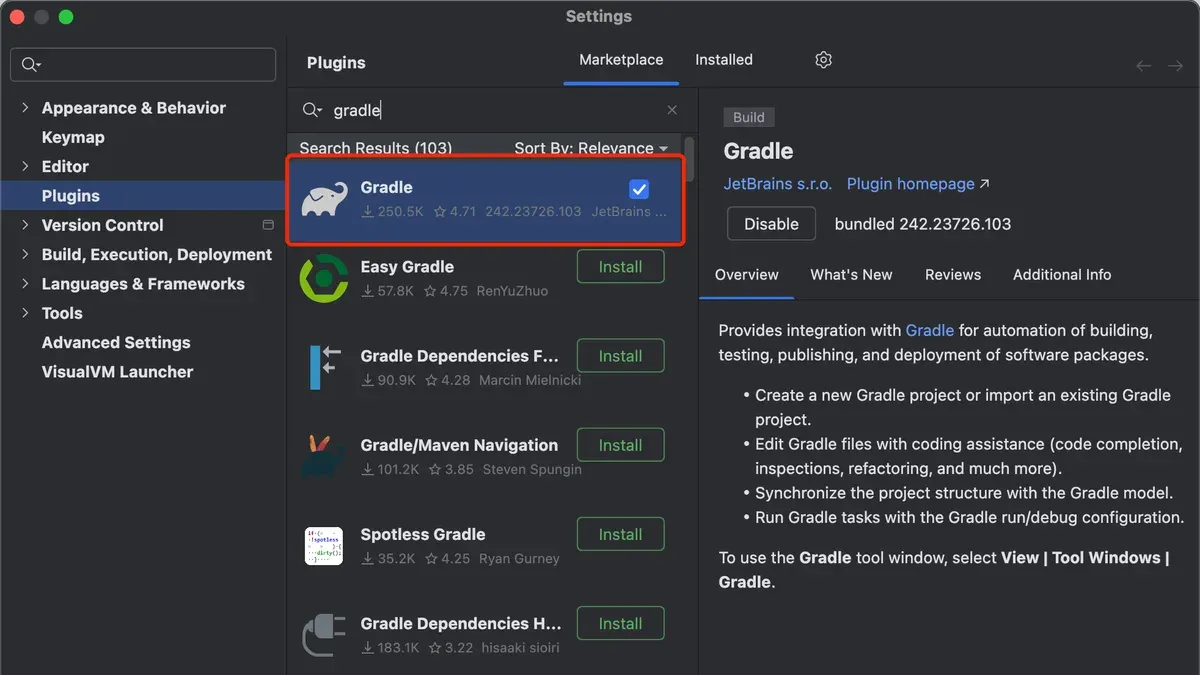Clear the gradle search text

point(672,110)
